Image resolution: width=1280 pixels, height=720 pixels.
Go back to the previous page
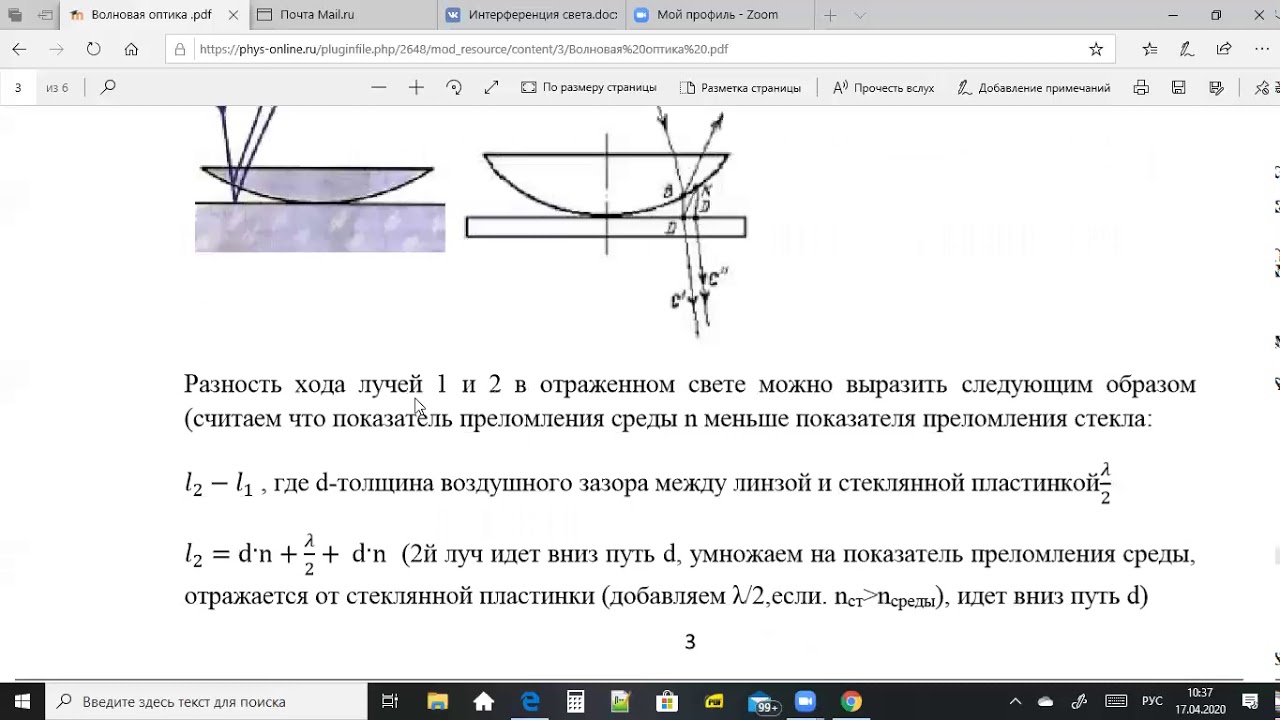pos(19,49)
